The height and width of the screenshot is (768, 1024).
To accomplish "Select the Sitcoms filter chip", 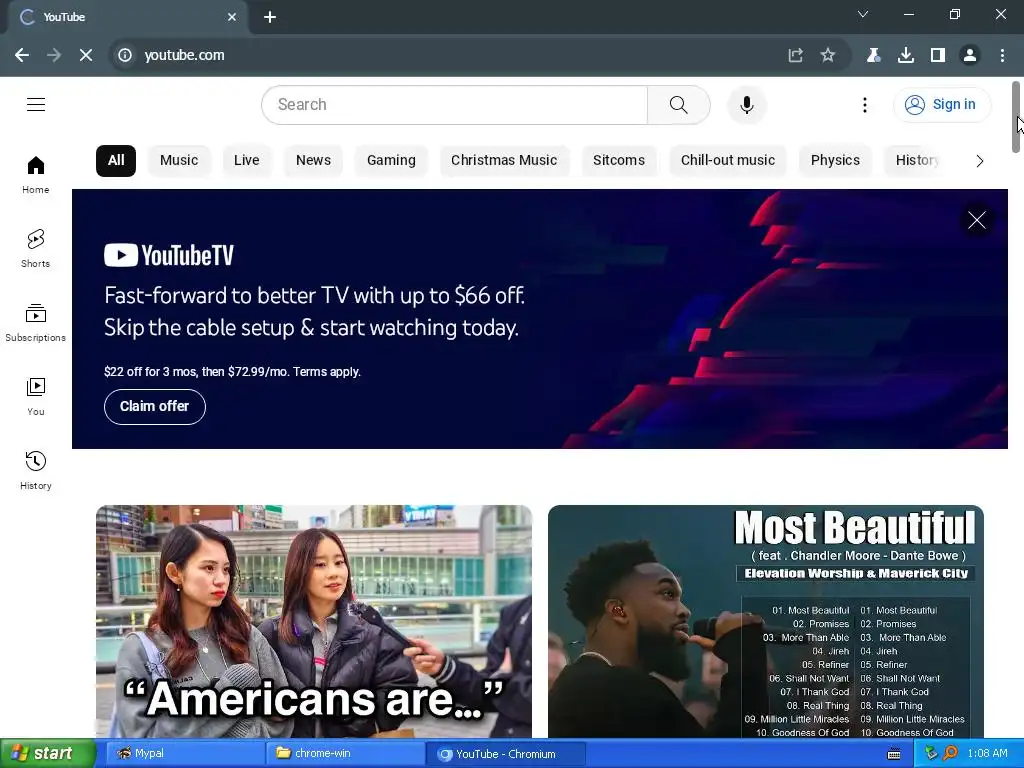I will [619, 161].
